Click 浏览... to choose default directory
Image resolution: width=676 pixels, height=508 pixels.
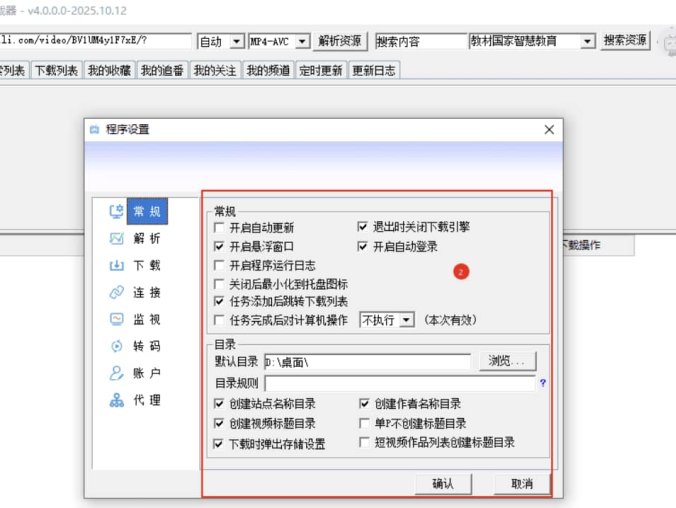[507, 361]
